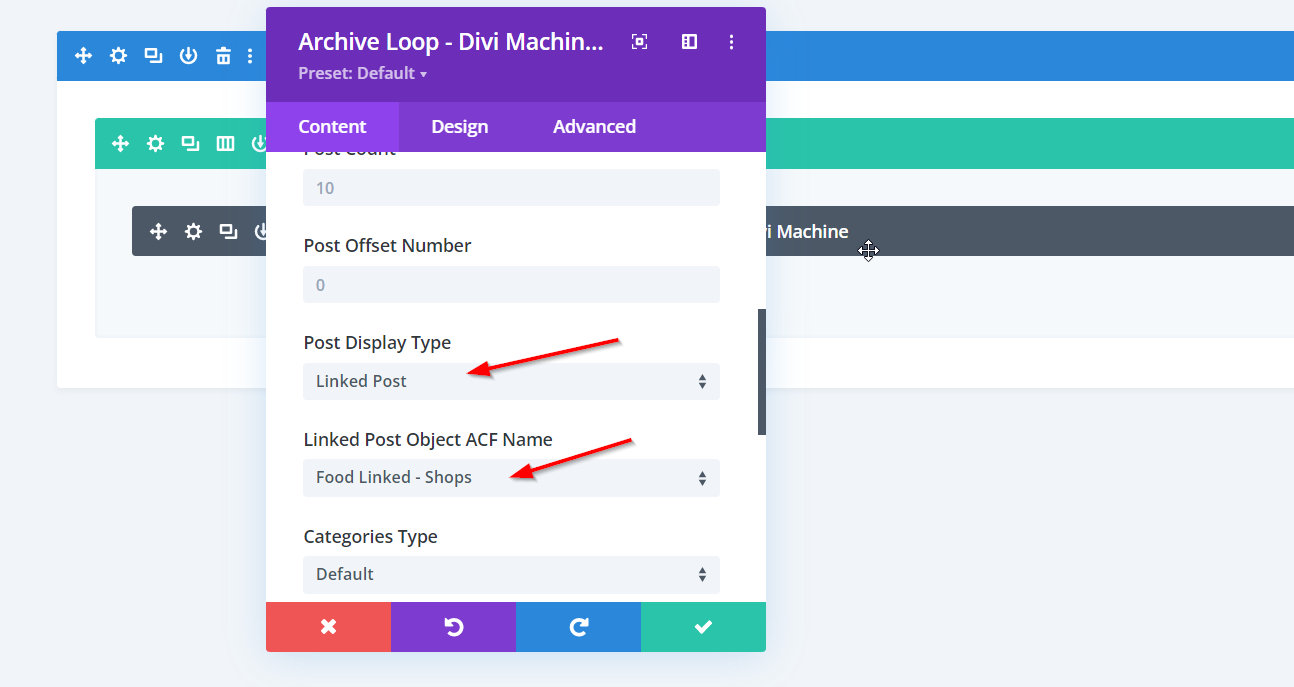Open the Linked Post Object ACF Name dropdown
The width and height of the screenshot is (1294, 687).
coord(511,478)
